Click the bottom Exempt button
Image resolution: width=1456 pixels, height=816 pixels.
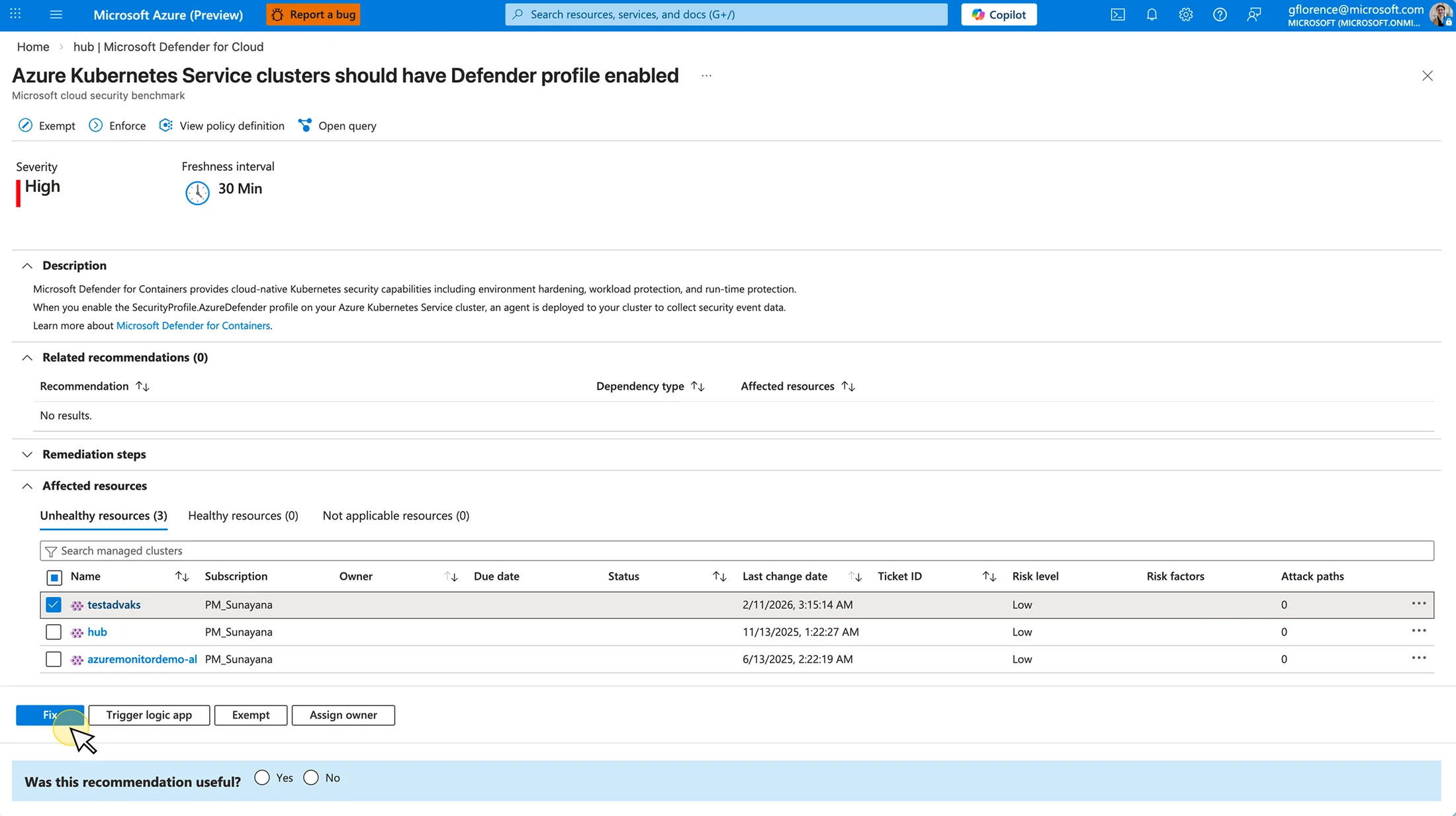(x=251, y=715)
